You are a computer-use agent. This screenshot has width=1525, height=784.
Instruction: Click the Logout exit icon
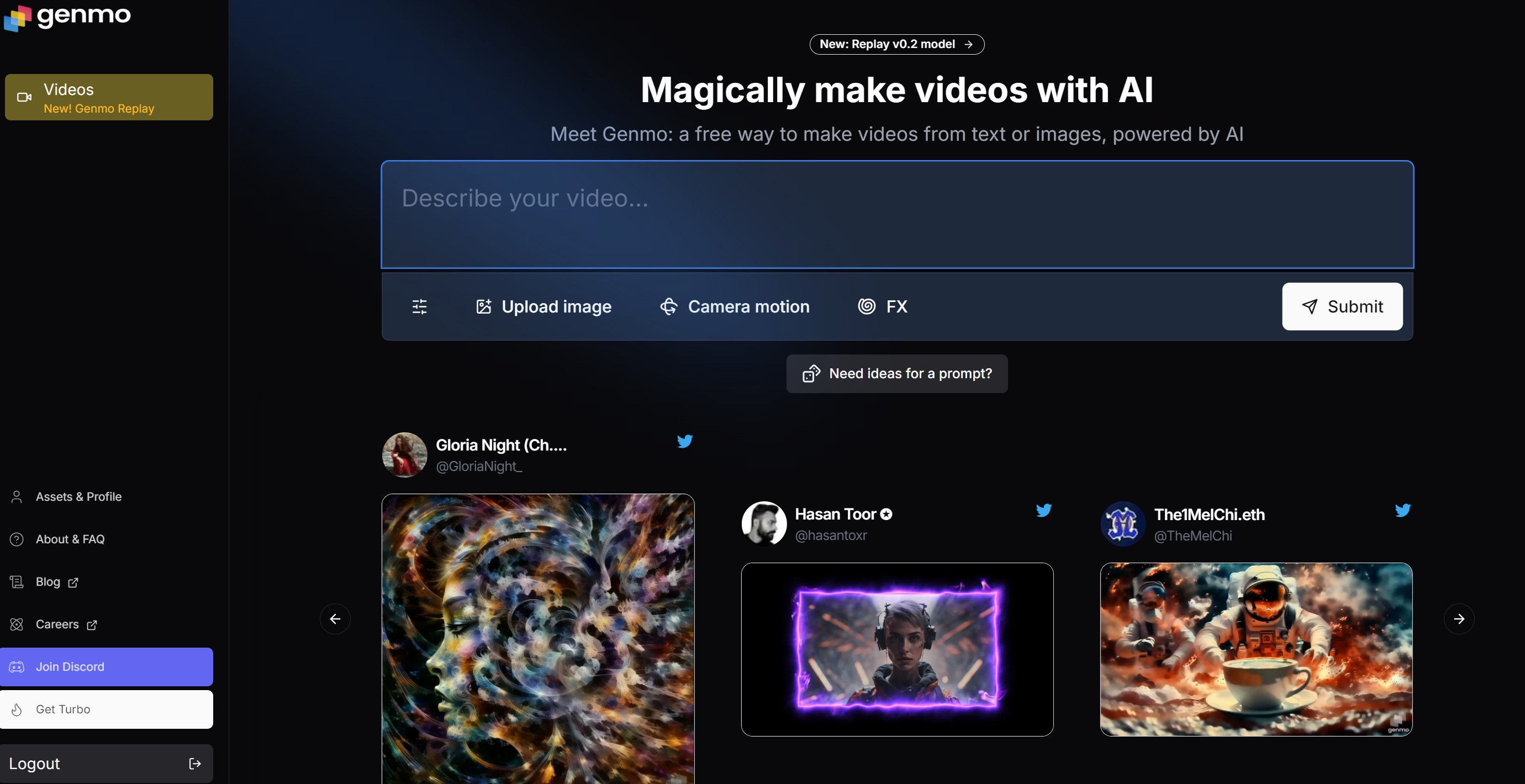tap(195, 763)
